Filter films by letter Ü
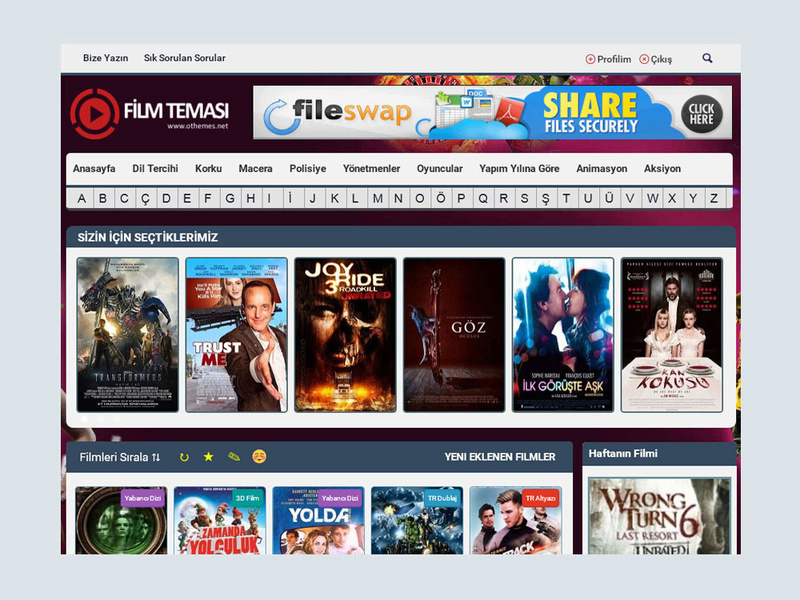This screenshot has width=800, height=600. pyautogui.click(x=609, y=198)
